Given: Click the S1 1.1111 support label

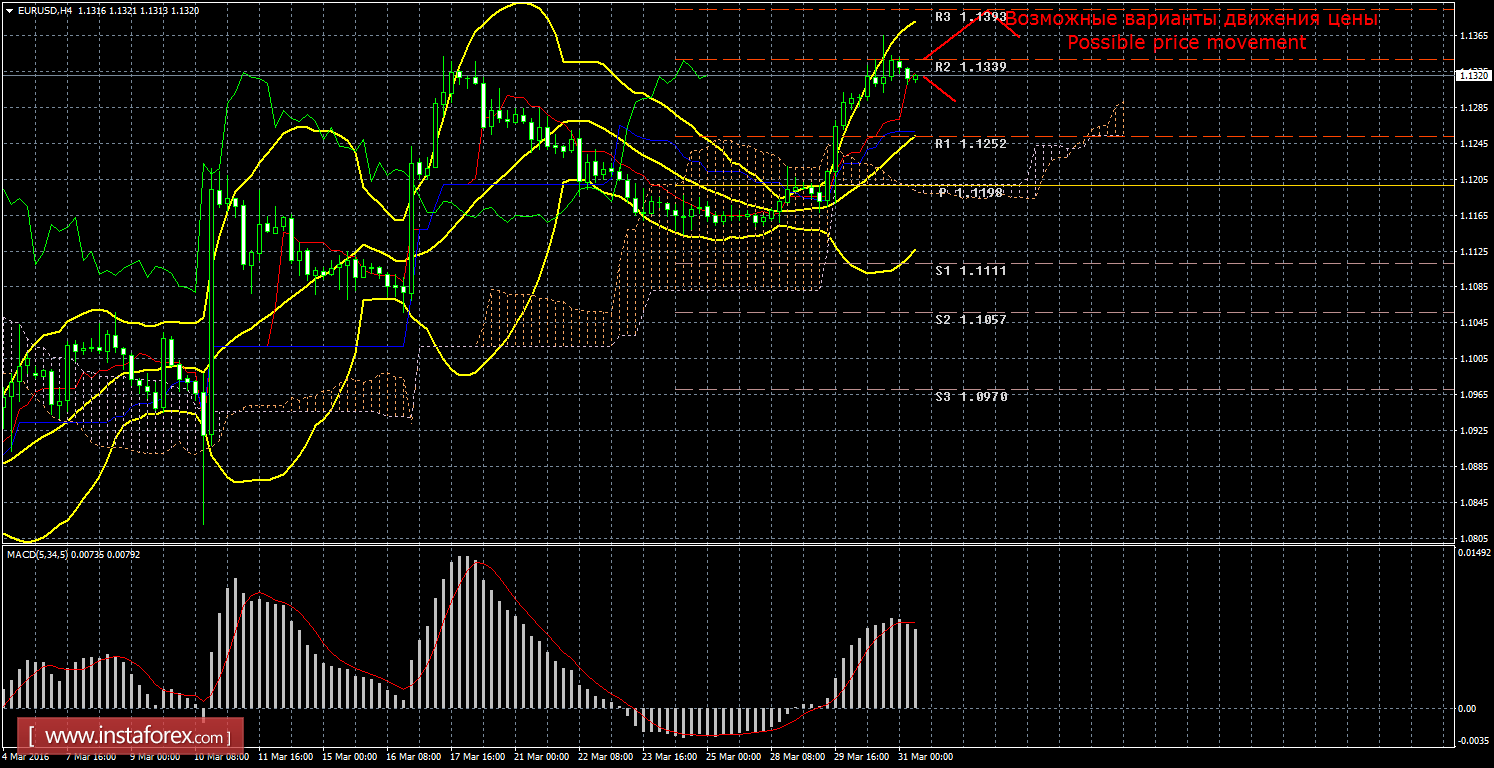Looking at the screenshot, I should click(x=970, y=271).
